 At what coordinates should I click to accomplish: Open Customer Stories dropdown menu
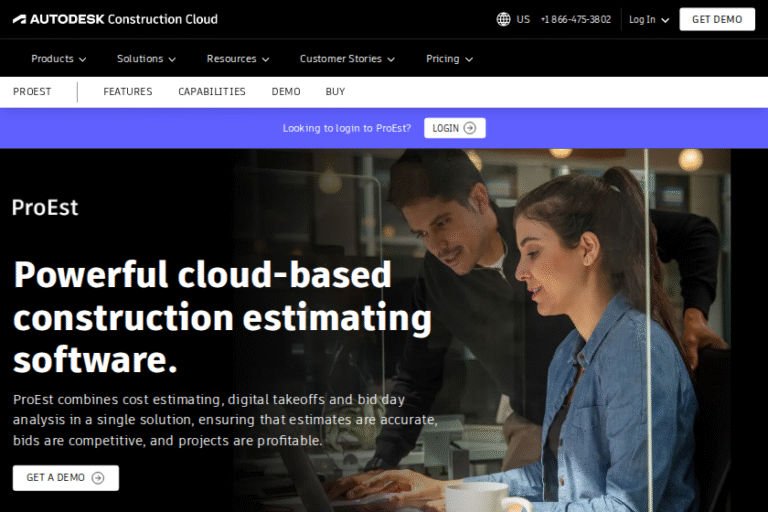pos(347,59)
